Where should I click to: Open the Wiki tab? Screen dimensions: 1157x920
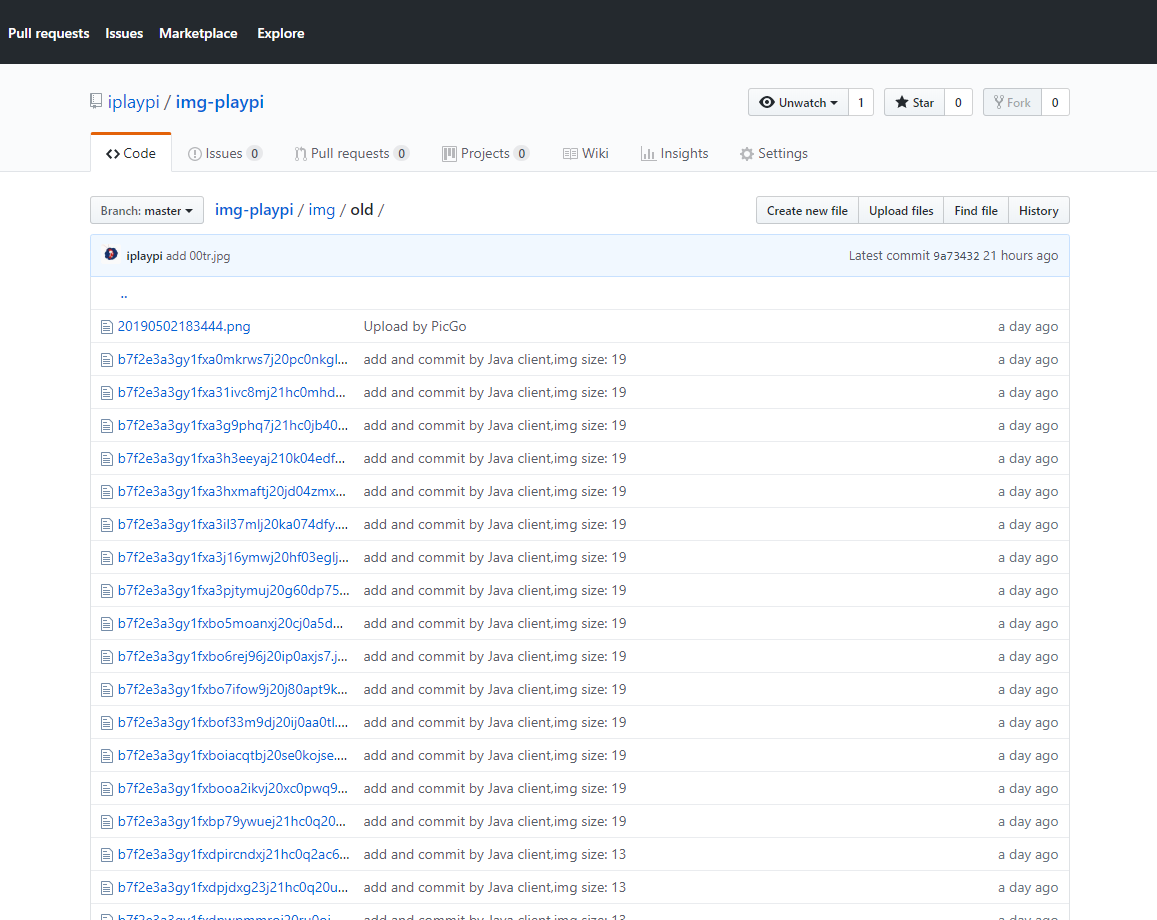585,153
